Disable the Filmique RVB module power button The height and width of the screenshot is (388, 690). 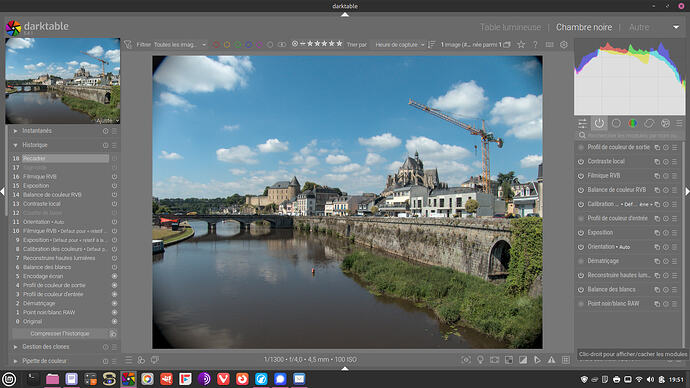[581, 176]
